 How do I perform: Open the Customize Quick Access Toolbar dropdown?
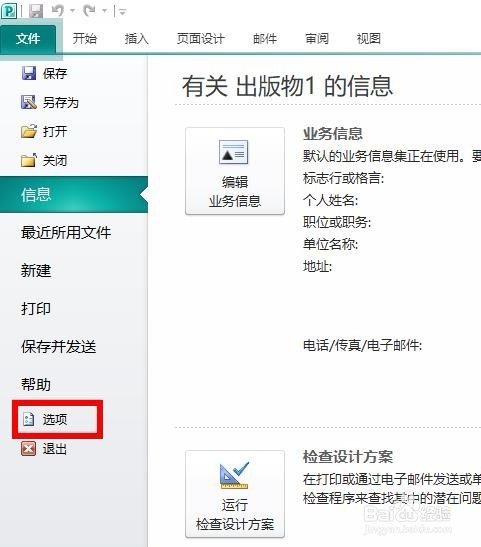(122, 12)
